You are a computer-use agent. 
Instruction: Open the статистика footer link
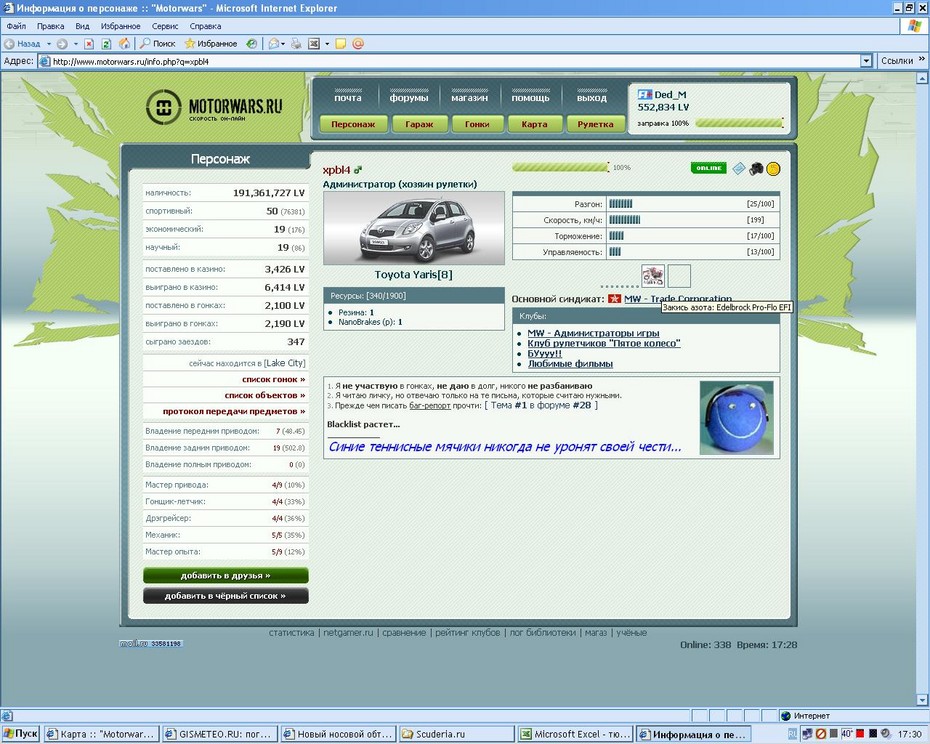tap(291, 632)
